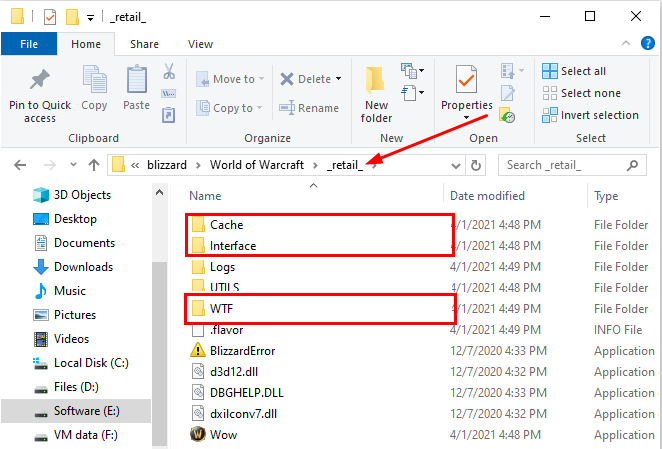Open the Easy access menu icon
Viewport: 662px width, 449px height.
pos(413,93)
